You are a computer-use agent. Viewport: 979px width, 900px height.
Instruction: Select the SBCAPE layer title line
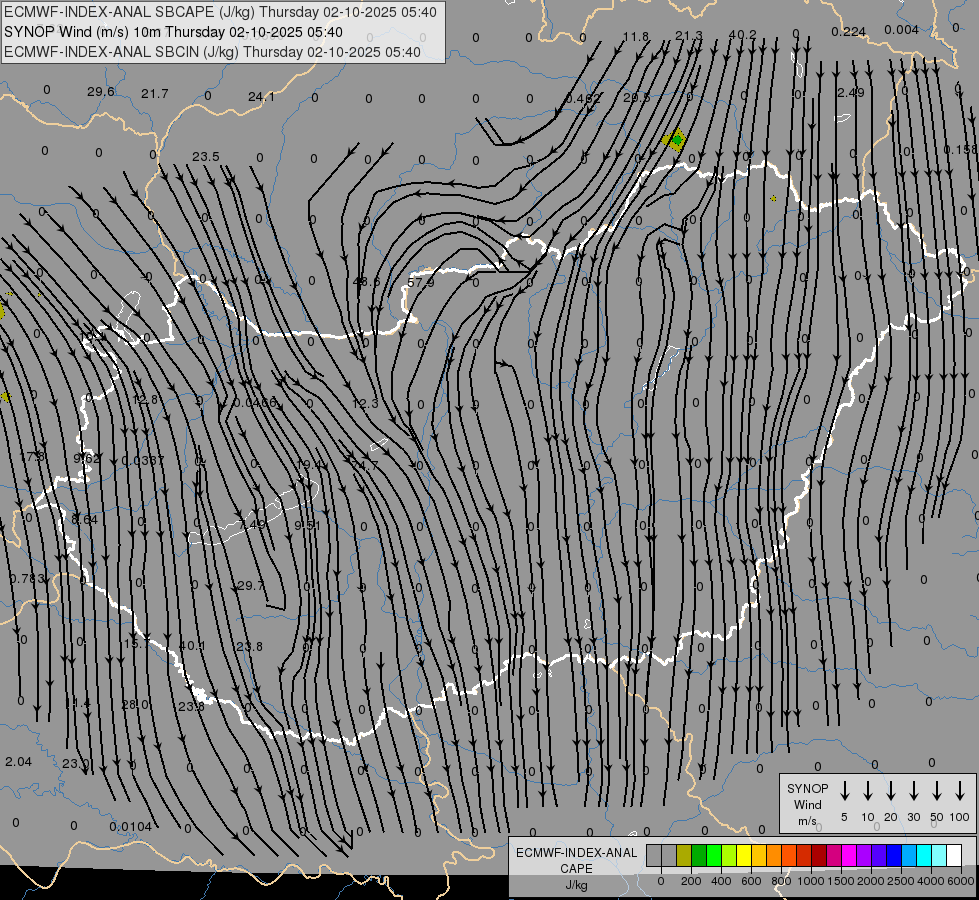pyautogui.click(x=221, y=12)
